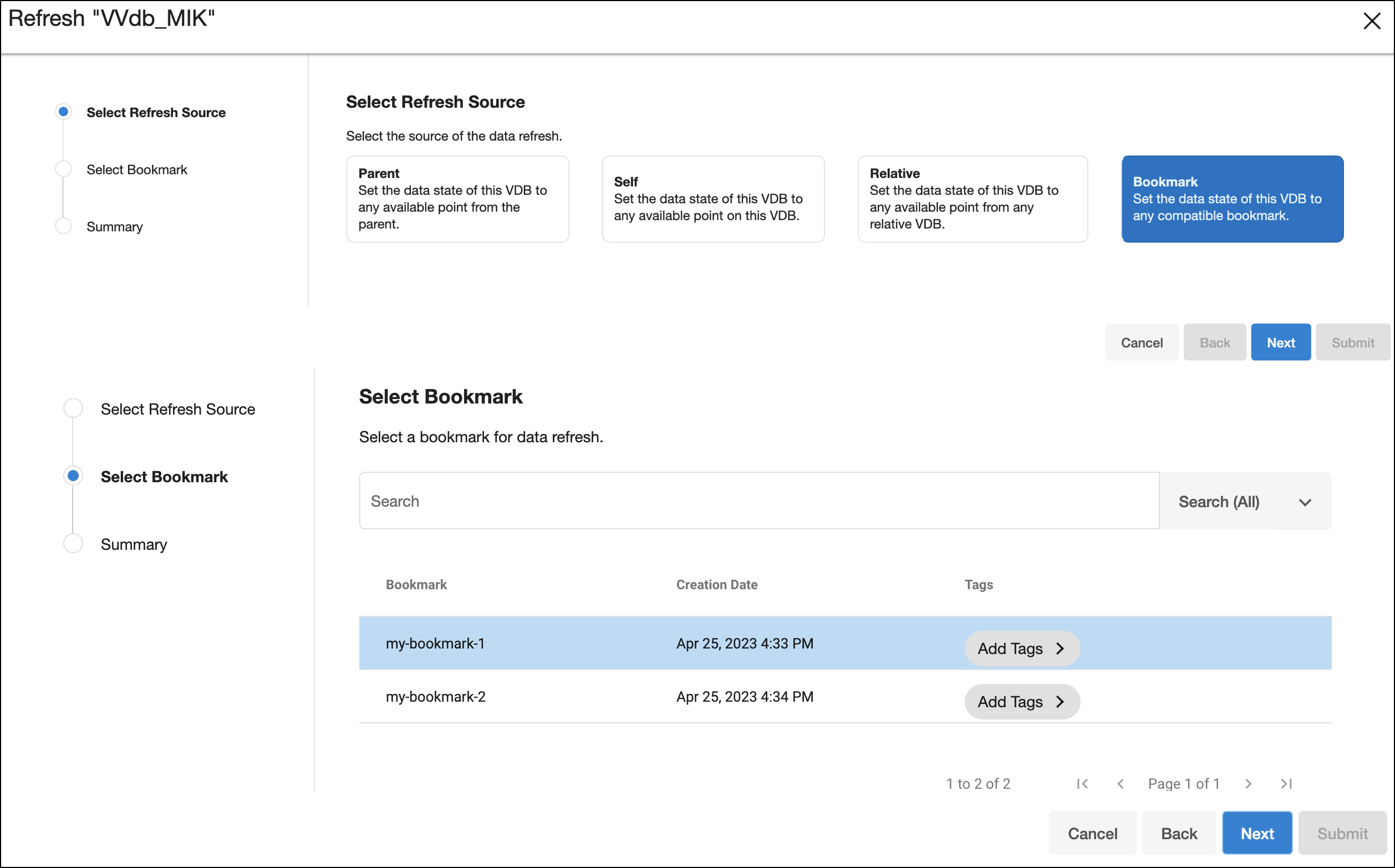Screen dimensions: 1395x868
Task: Click chevron arrow on my-bookmark-1 Add Tags
Action: [x=1060, y=649]
